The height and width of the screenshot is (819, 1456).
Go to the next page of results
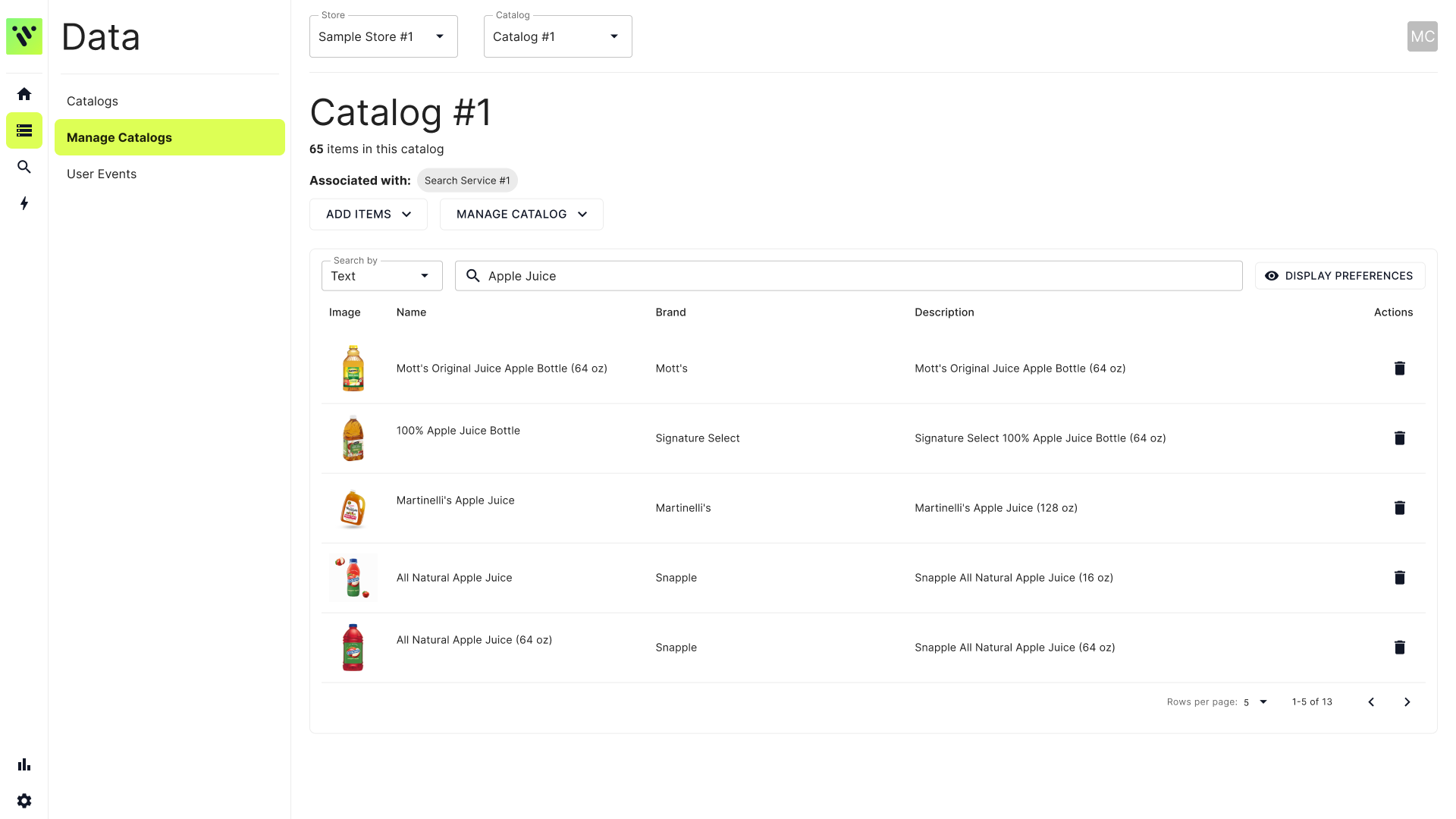pyautogui.click(x=1407, y=702)
